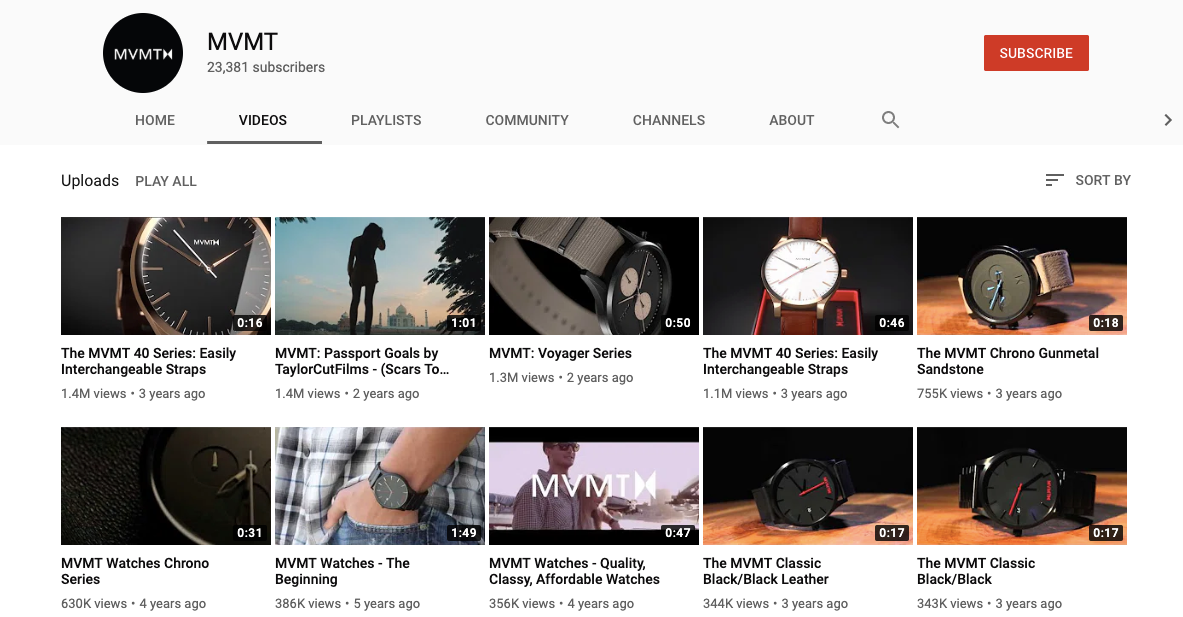Viewport: 1183px width, 617px height.
Task: Open the Quality, Classy, Affordable Watches thumbnail
Action: [594, 486]
